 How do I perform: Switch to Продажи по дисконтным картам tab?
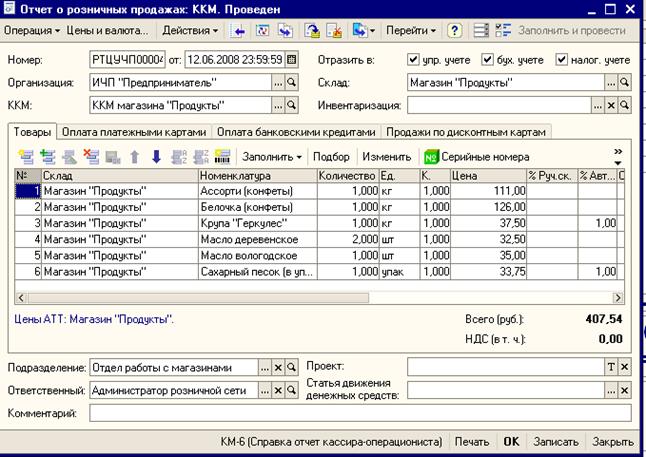(x=466, y=132)
